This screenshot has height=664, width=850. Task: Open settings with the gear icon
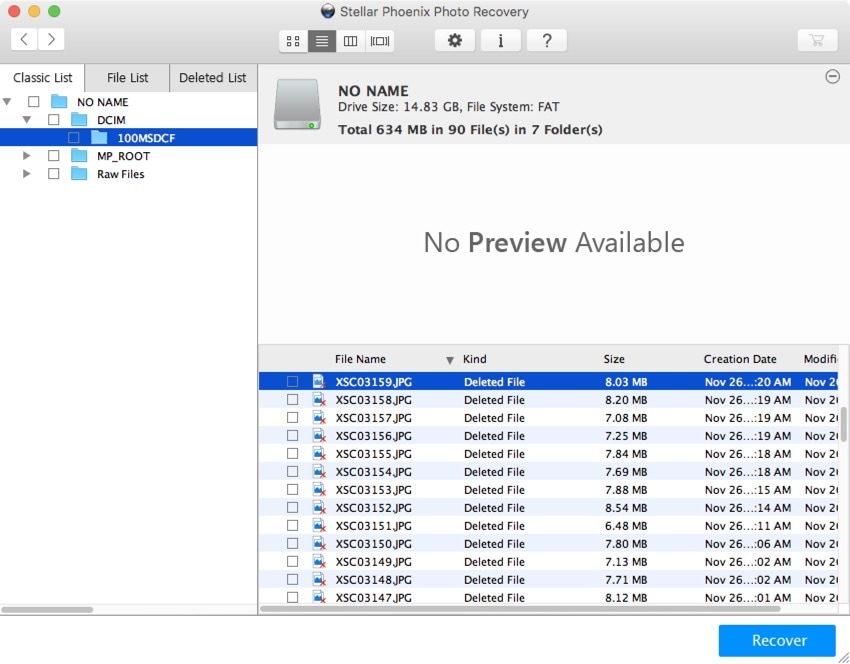(x=455, y=41)
